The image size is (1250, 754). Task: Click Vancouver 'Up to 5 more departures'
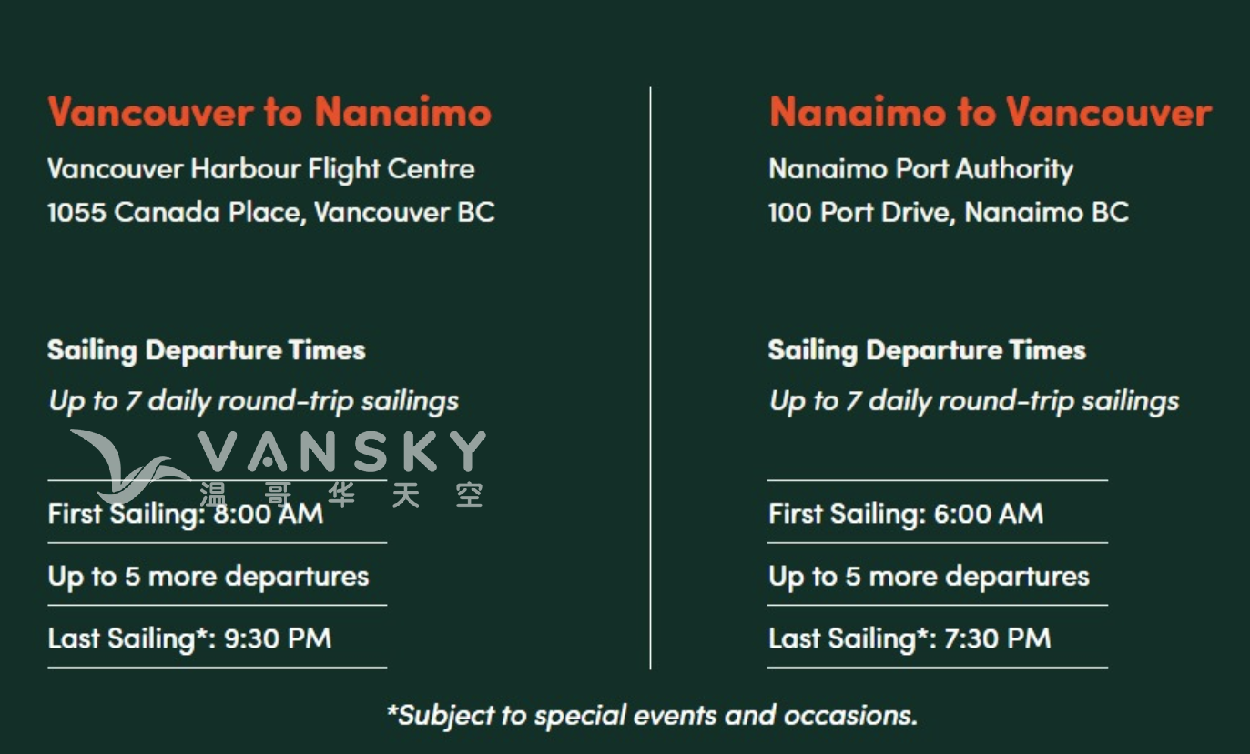coord(208,577)
